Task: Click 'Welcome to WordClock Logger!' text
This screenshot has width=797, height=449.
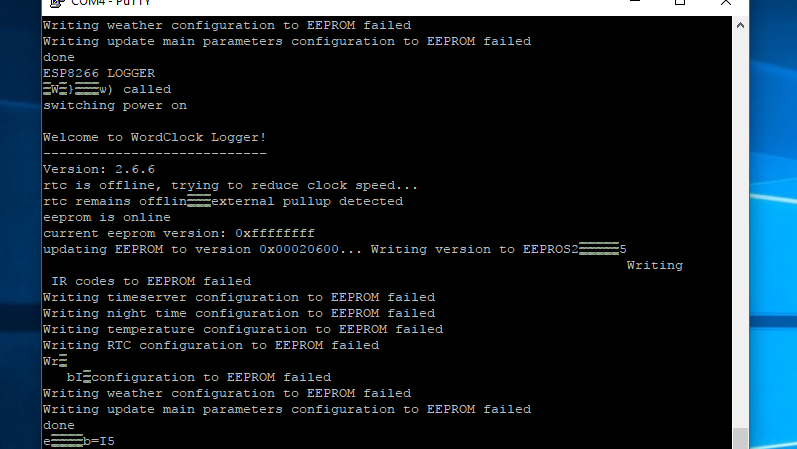Action: [155, 137]
